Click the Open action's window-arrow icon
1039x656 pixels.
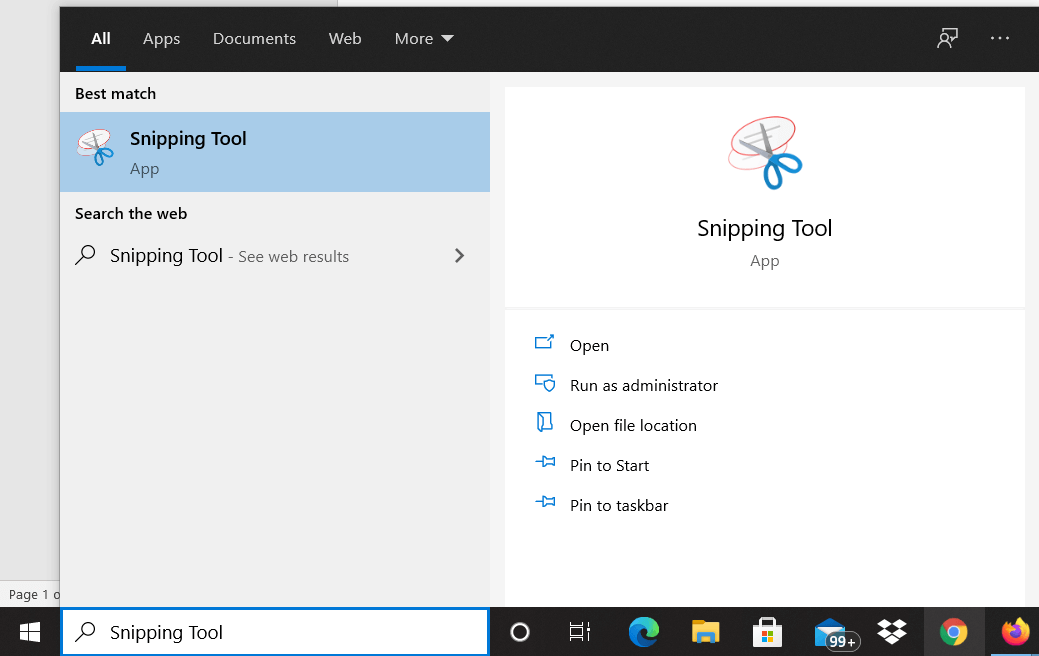545,342
